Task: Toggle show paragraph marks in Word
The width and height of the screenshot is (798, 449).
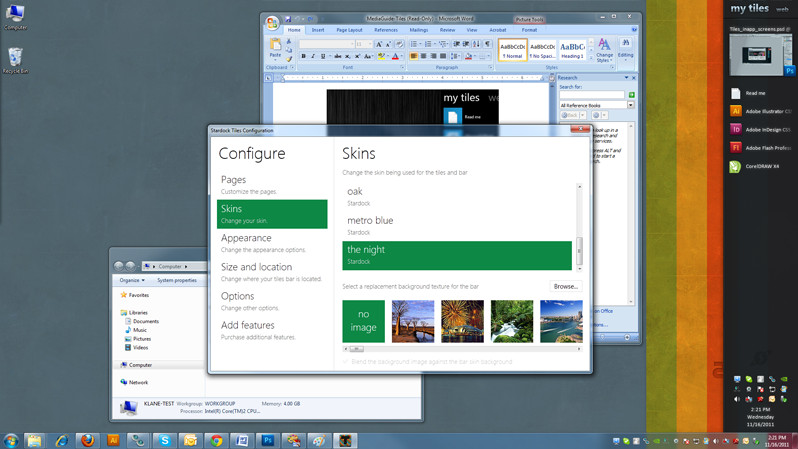Action: 488,44
